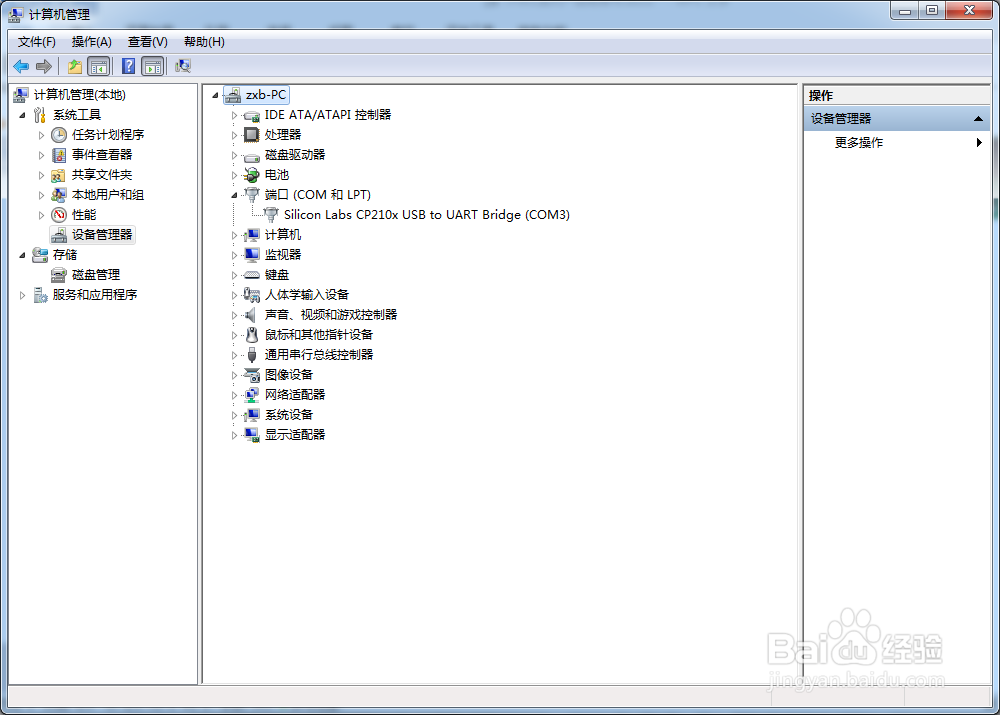Click the 事件查看器 icon
The image size is (1000, 715).
tap(59, 155)
